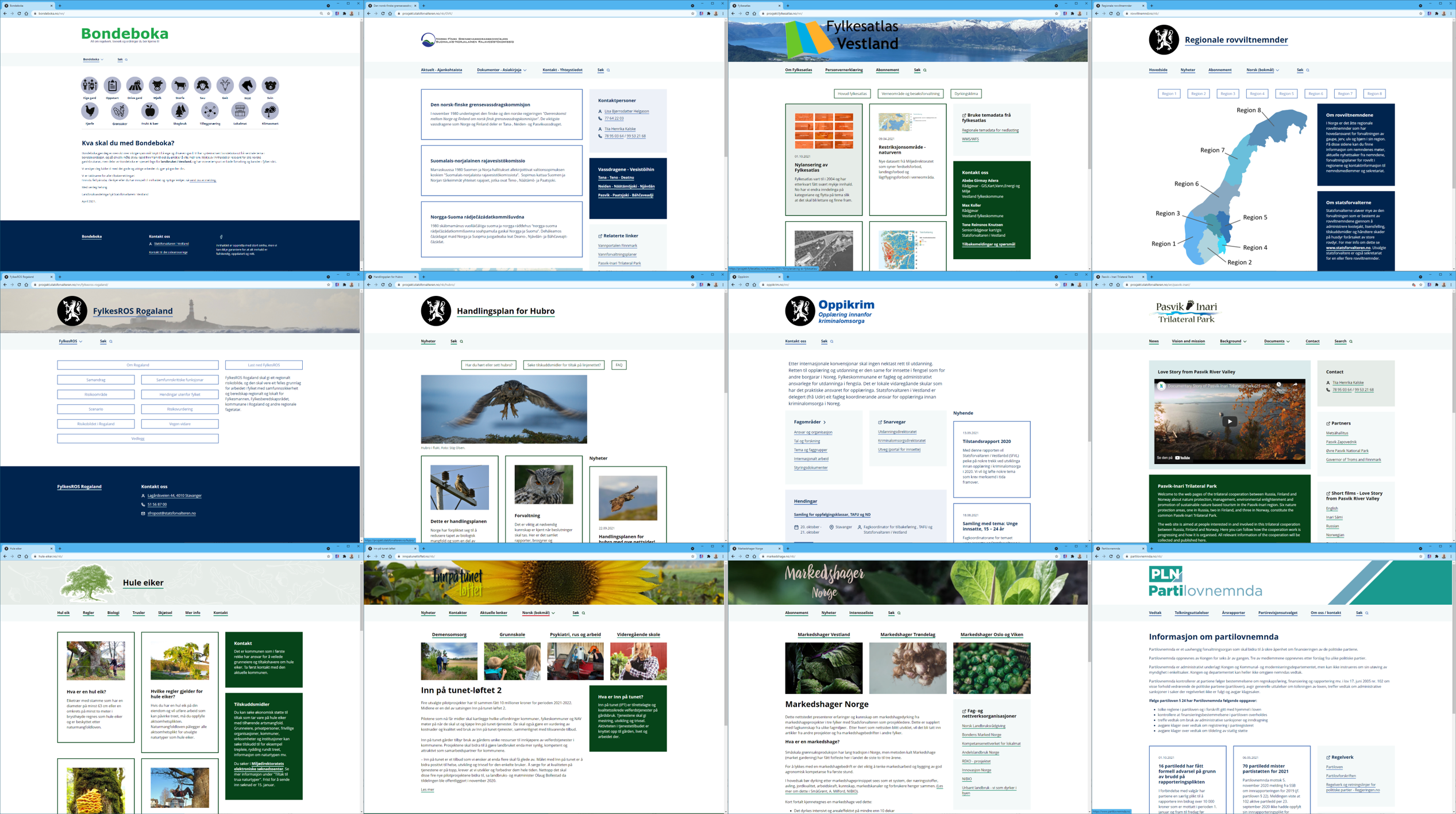Expand the Dokumenter - Asiakirjoja menu

501,70
